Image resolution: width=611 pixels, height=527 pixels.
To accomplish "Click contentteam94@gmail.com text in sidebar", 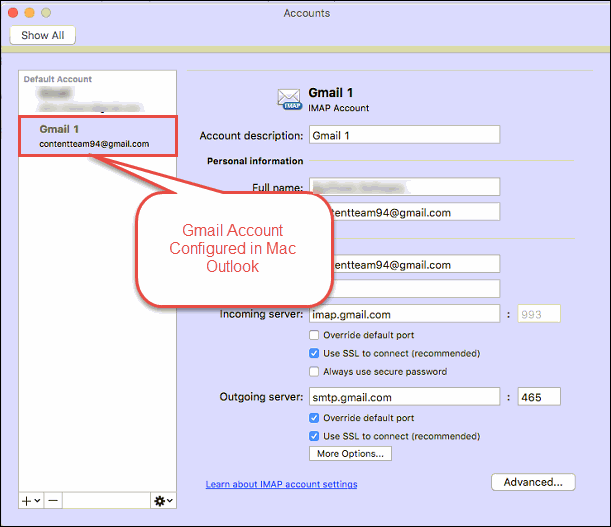I will (94, 144).
